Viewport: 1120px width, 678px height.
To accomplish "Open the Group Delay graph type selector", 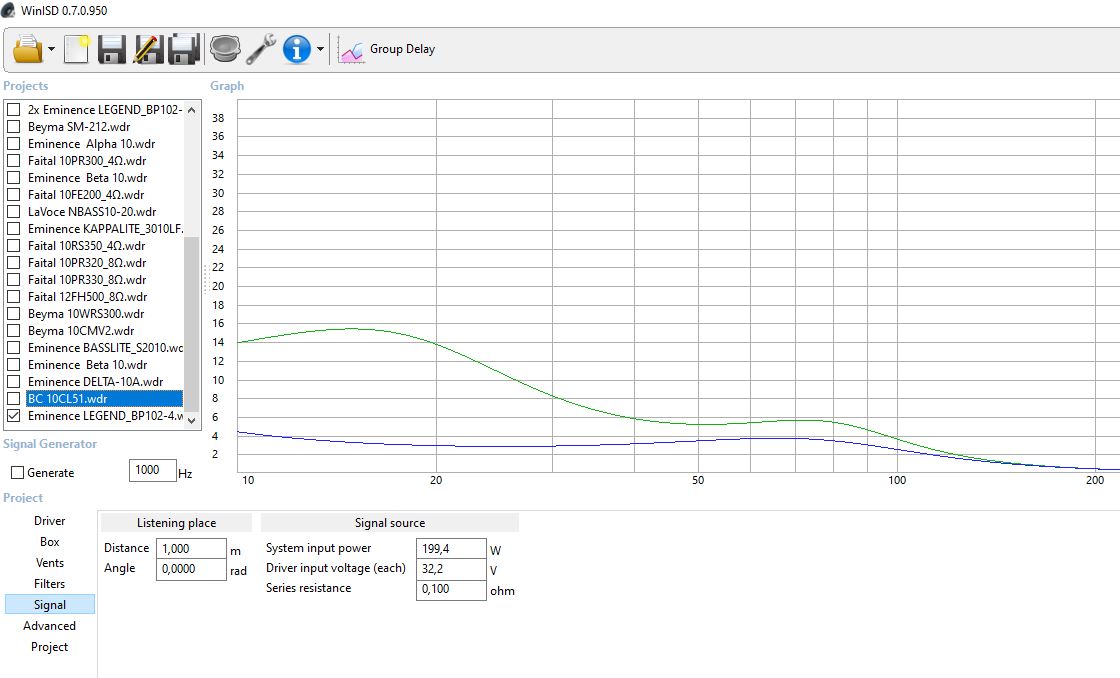I will [x=388, y=49].
